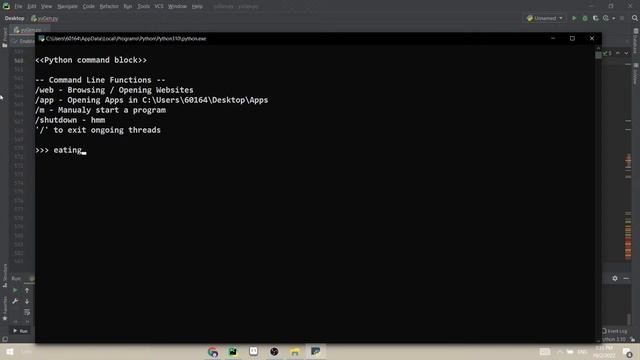Click the python.exe console window title icon

41,38
